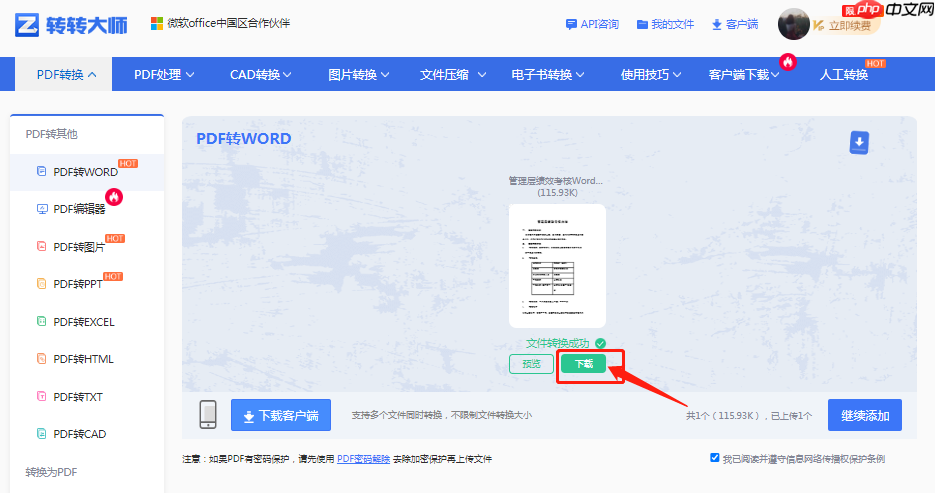This screenshot has height=493, width=935.
Task: Click the 预览 button
Action: 531,364
